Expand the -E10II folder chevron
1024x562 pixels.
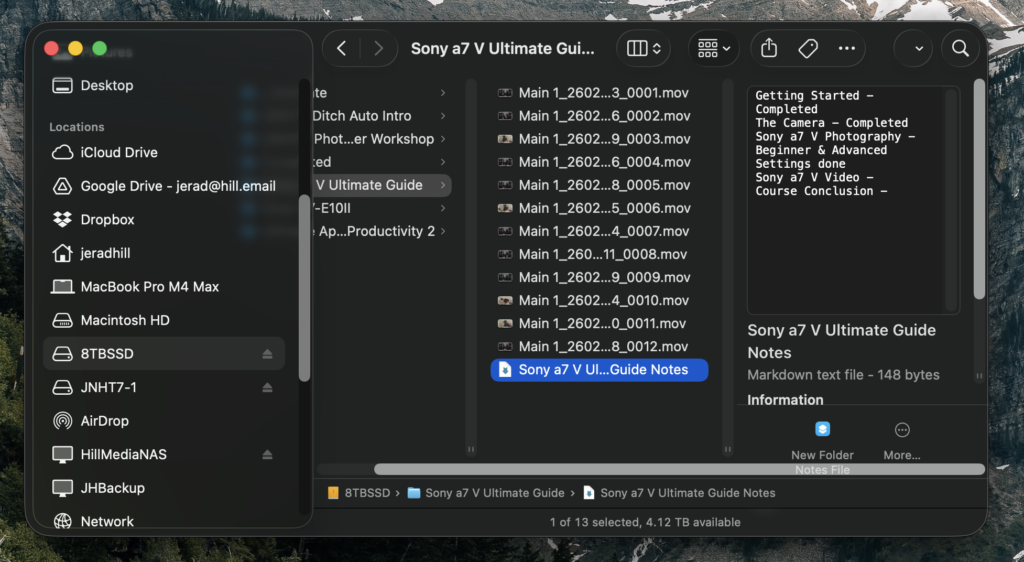pos(443,208)
